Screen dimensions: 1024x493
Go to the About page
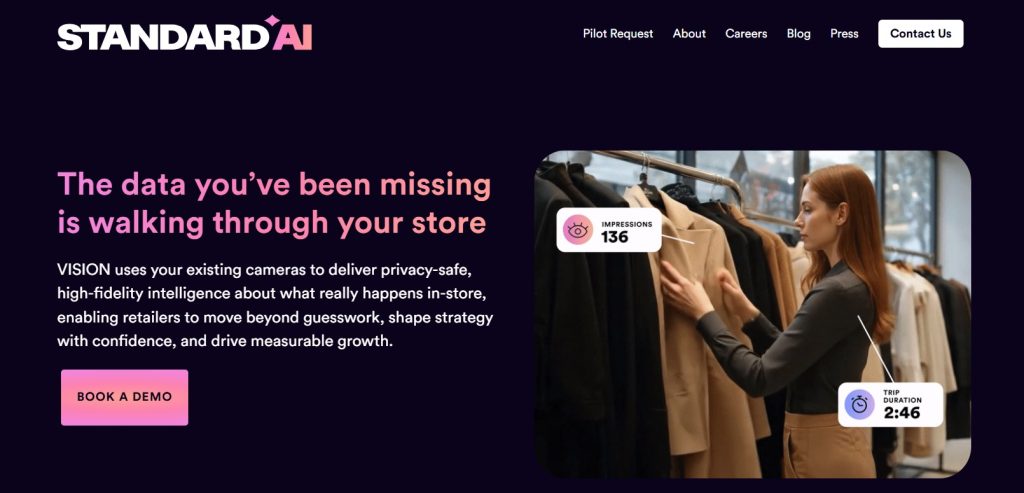coord(689,34)
